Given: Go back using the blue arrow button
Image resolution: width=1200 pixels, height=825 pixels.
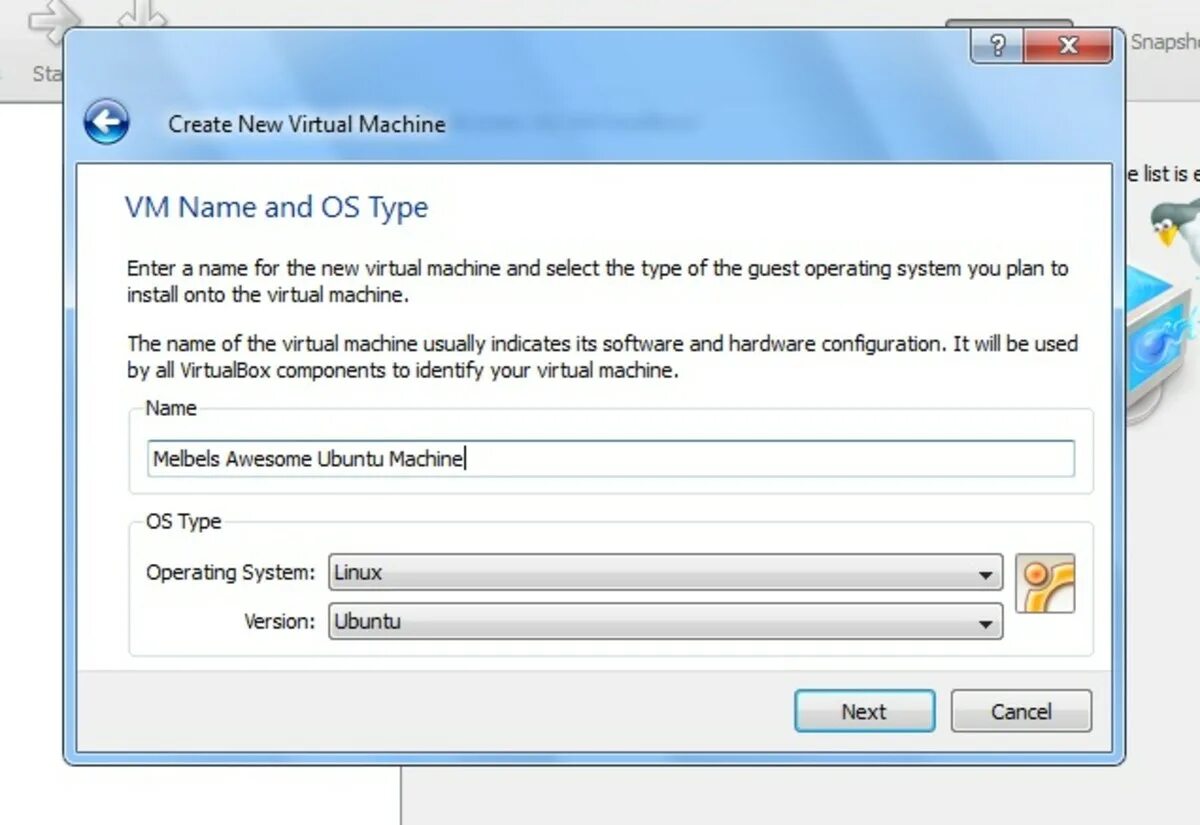Looking at the screenshot, I should [x=106, y=123].
